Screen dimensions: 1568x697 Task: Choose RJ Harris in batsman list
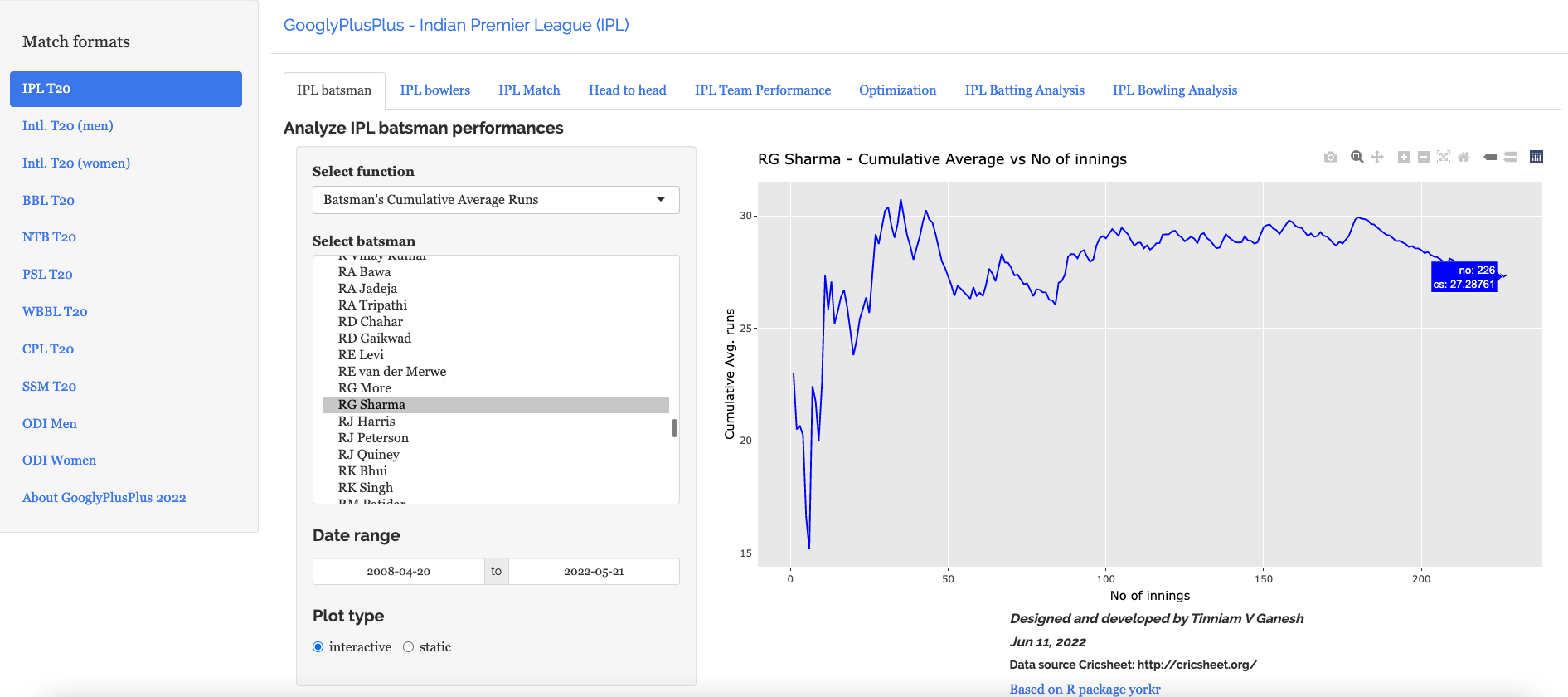tap(367, 422)
